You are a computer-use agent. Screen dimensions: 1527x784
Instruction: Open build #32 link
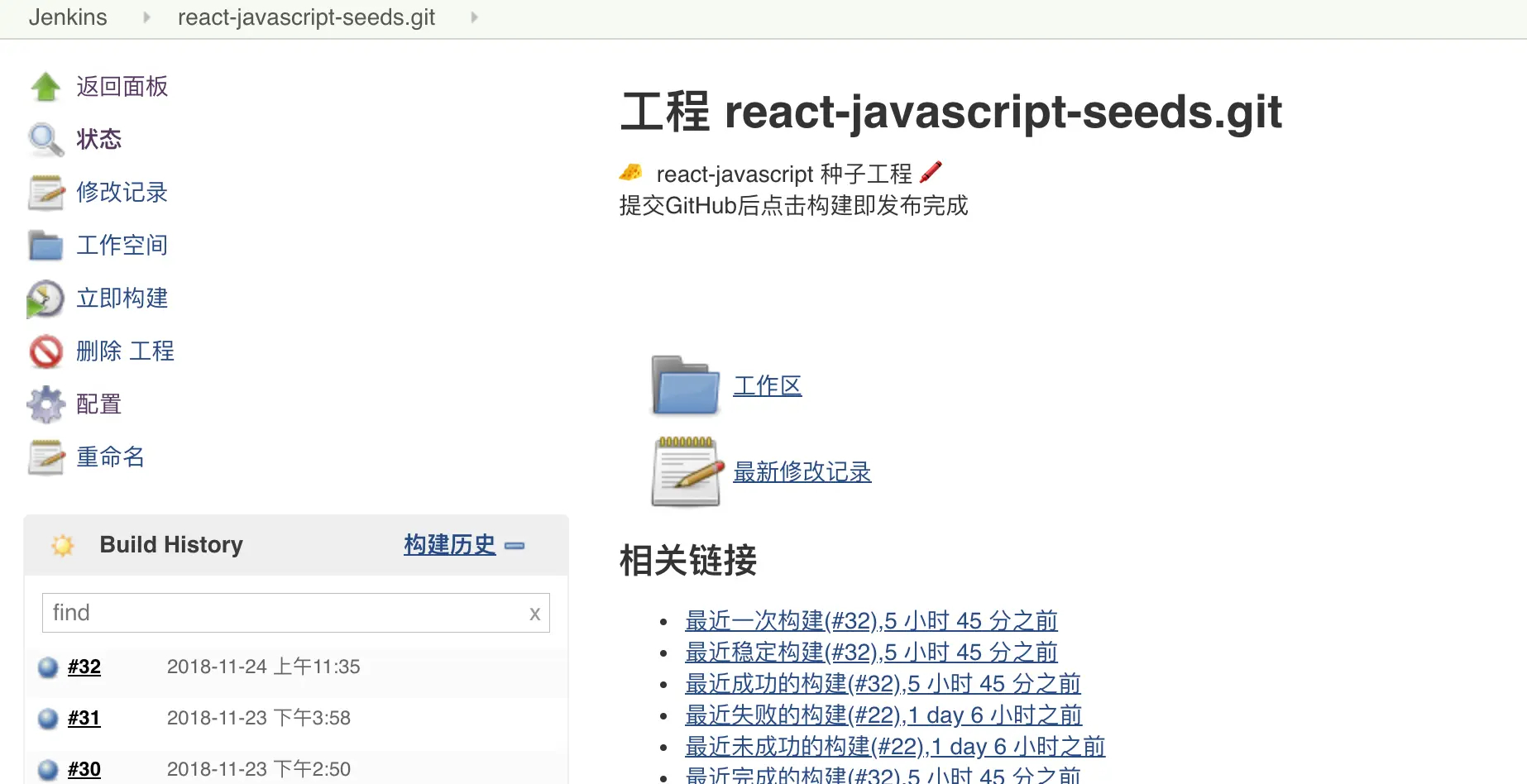click(x=84, y=667)
